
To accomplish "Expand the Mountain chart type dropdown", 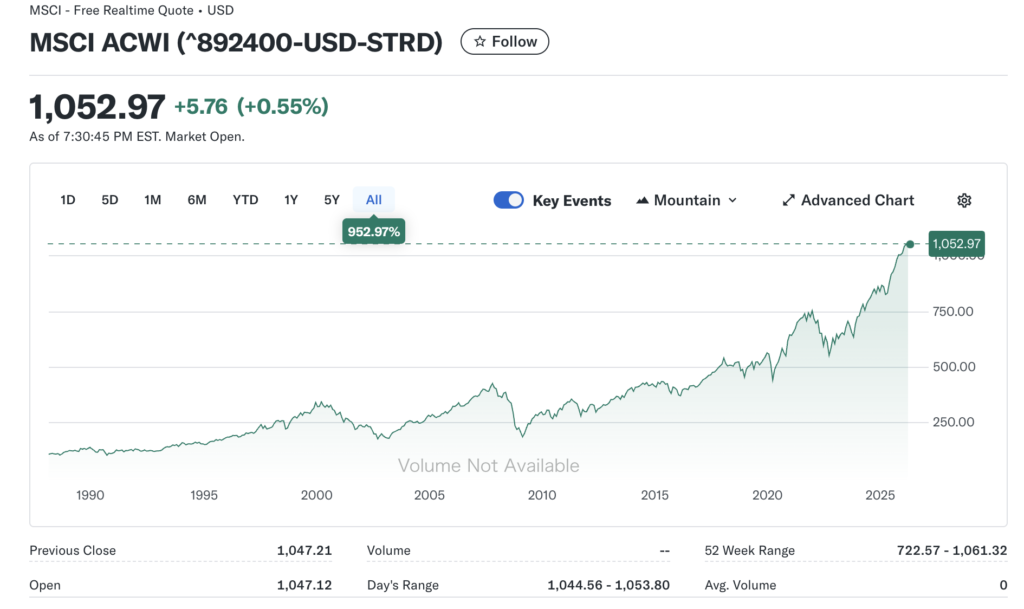I will 687,200.
